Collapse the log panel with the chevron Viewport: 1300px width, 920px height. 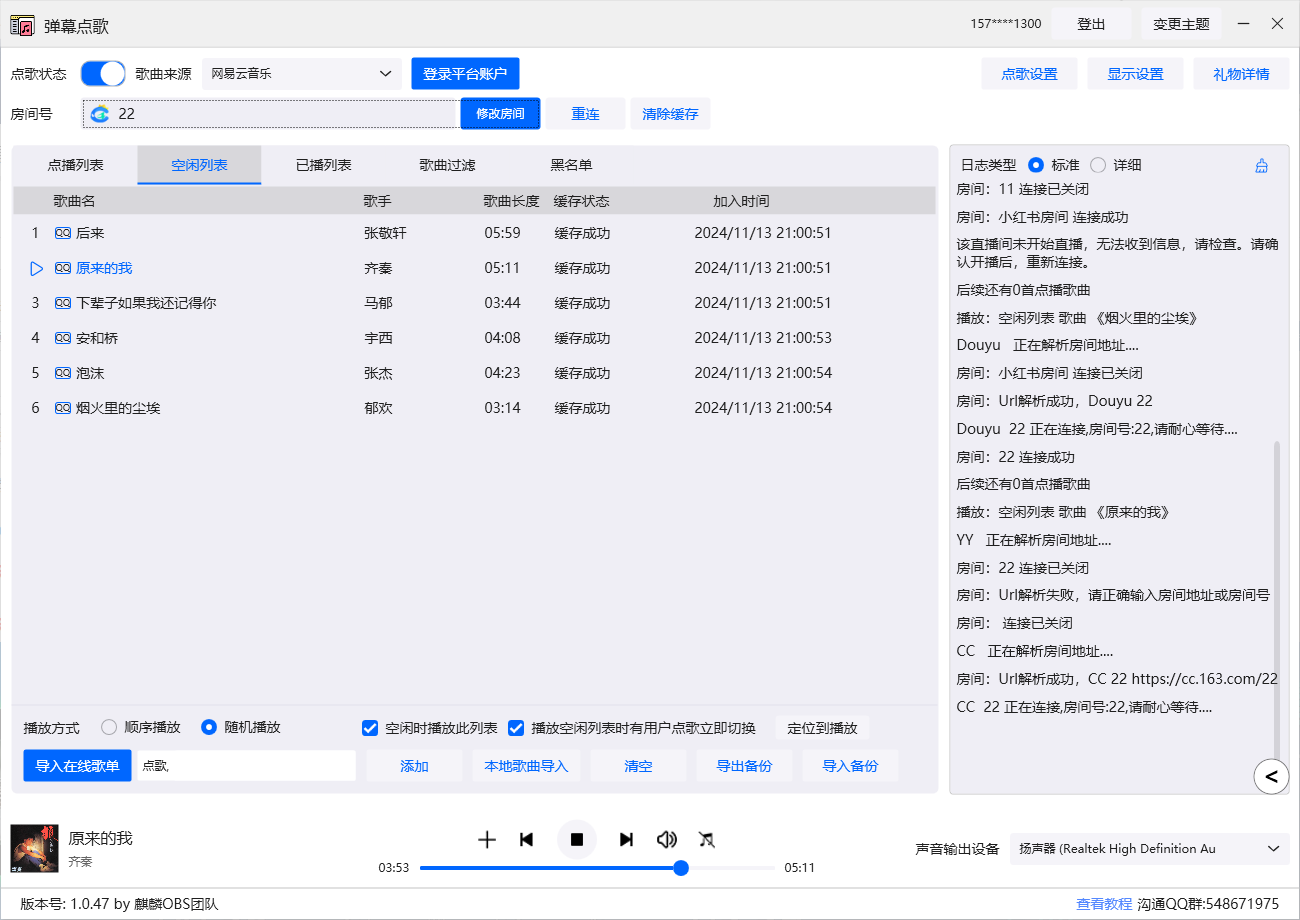point(1271,777)
